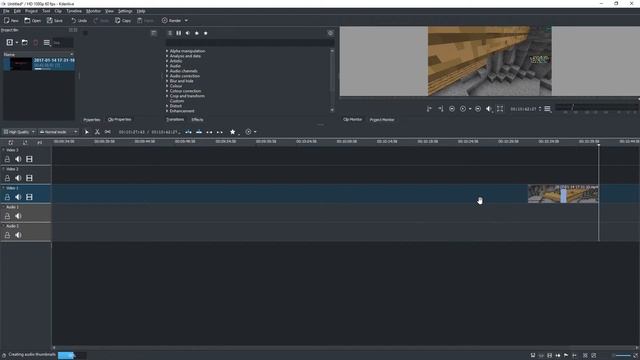Screen dimensions: 640x360
Task: Mute audio on Video 3 track
Action: (x=18, y=159)
